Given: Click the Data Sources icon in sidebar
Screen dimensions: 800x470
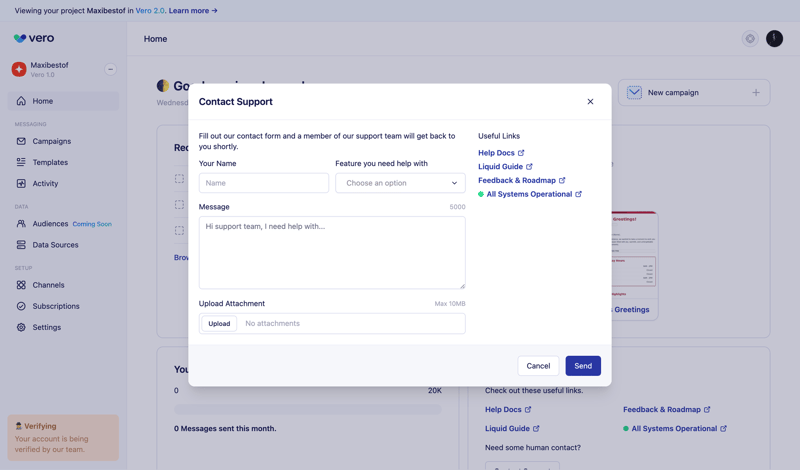Looking at the screenshot, I should pos(21,244).
